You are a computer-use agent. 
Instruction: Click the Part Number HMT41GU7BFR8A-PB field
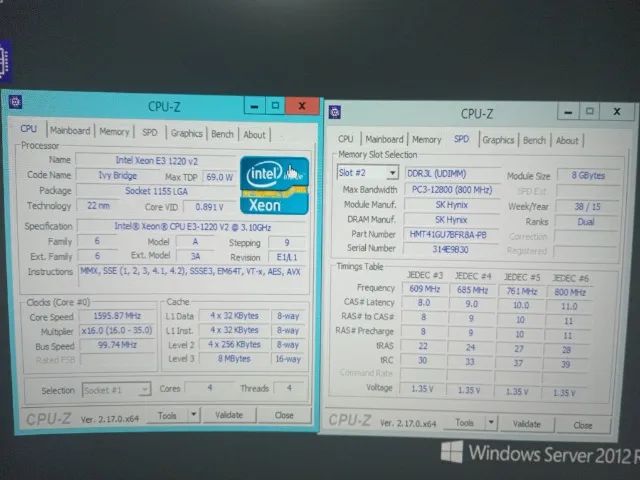[451, 235]
